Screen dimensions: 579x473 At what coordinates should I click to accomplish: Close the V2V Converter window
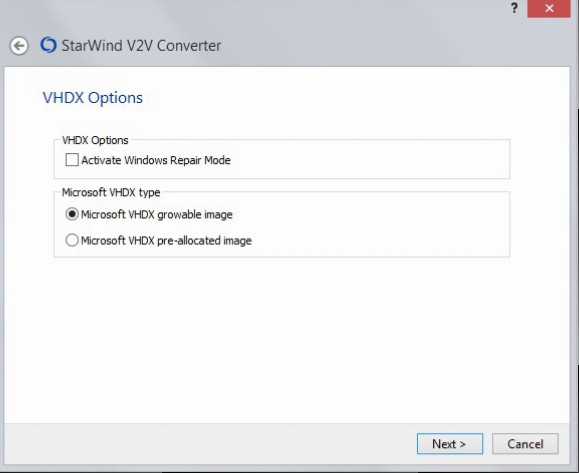[x=549, y=8]
